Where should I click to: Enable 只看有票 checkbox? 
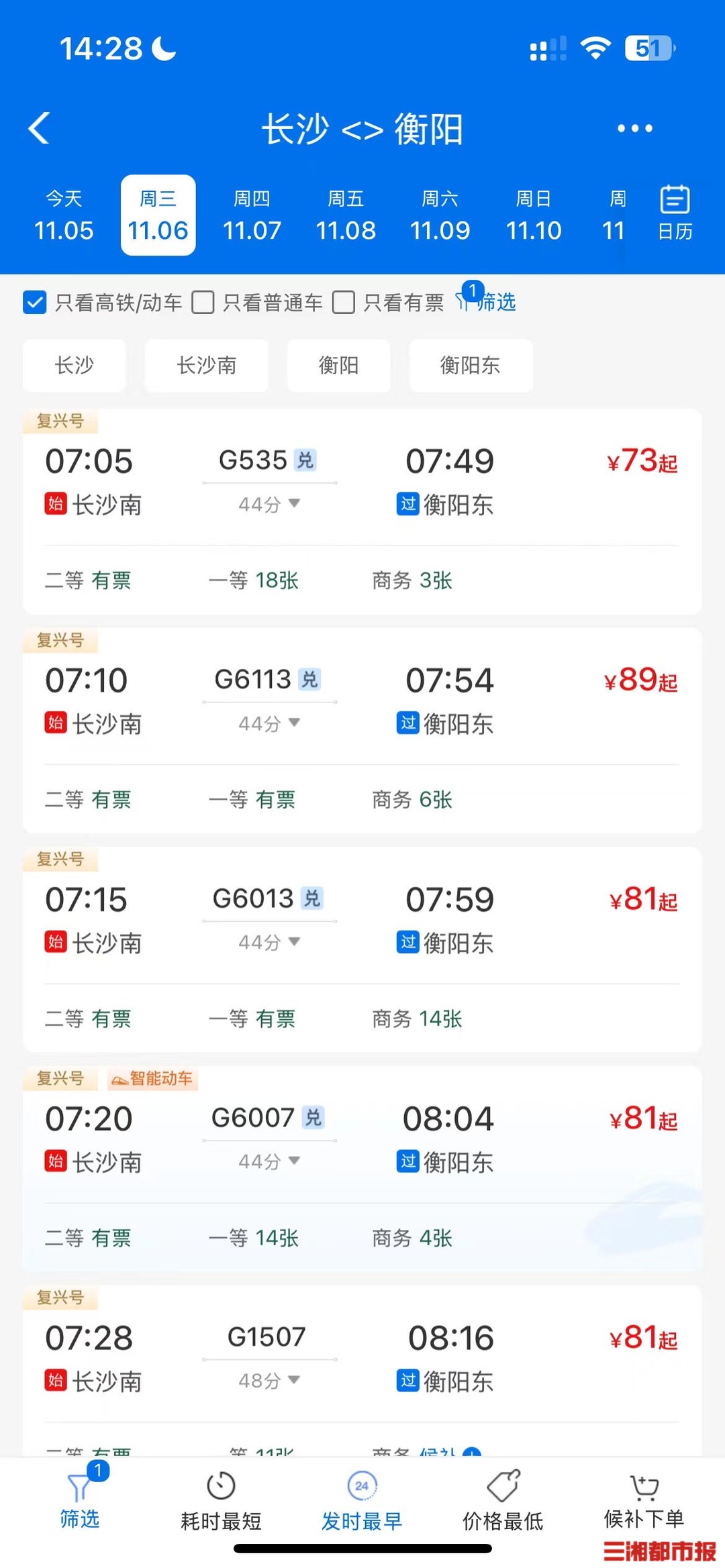click(x=344, y=303)
